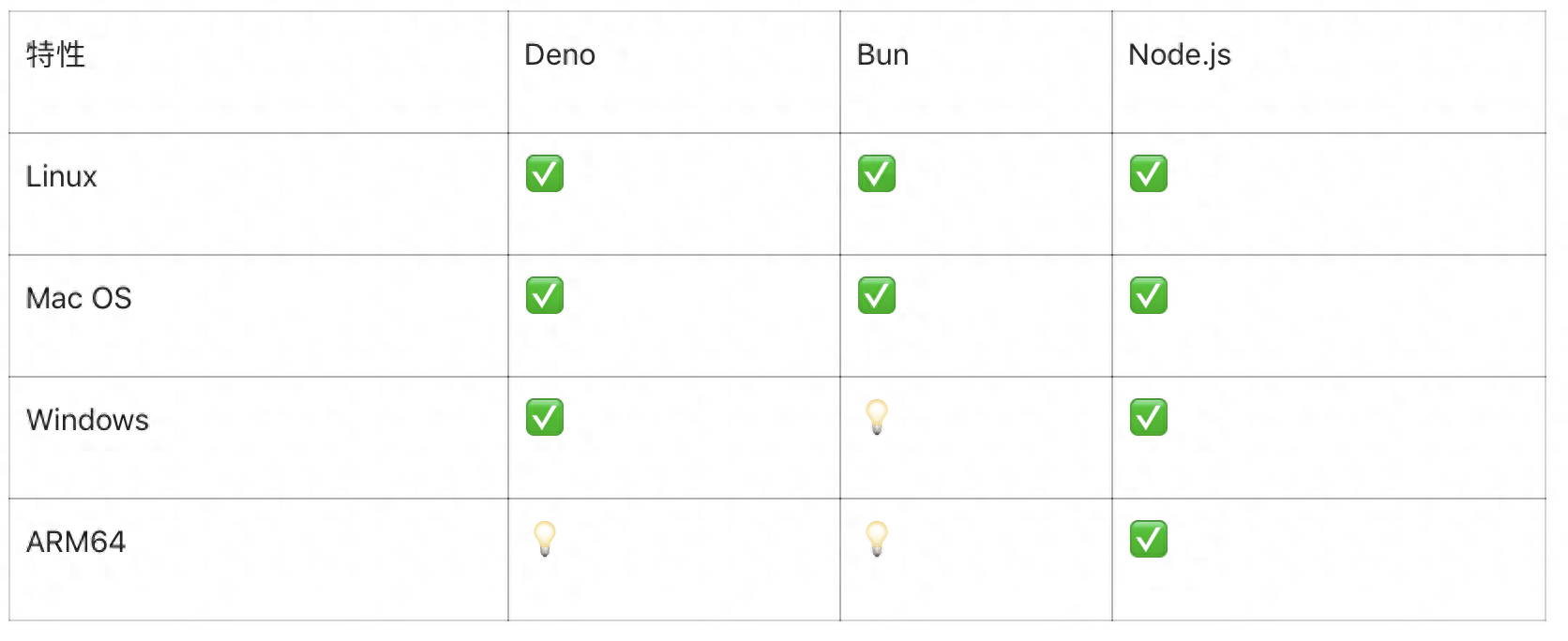
Task: Click the Bun Windows light bulb icon
Action: click(x=877, y=417)
